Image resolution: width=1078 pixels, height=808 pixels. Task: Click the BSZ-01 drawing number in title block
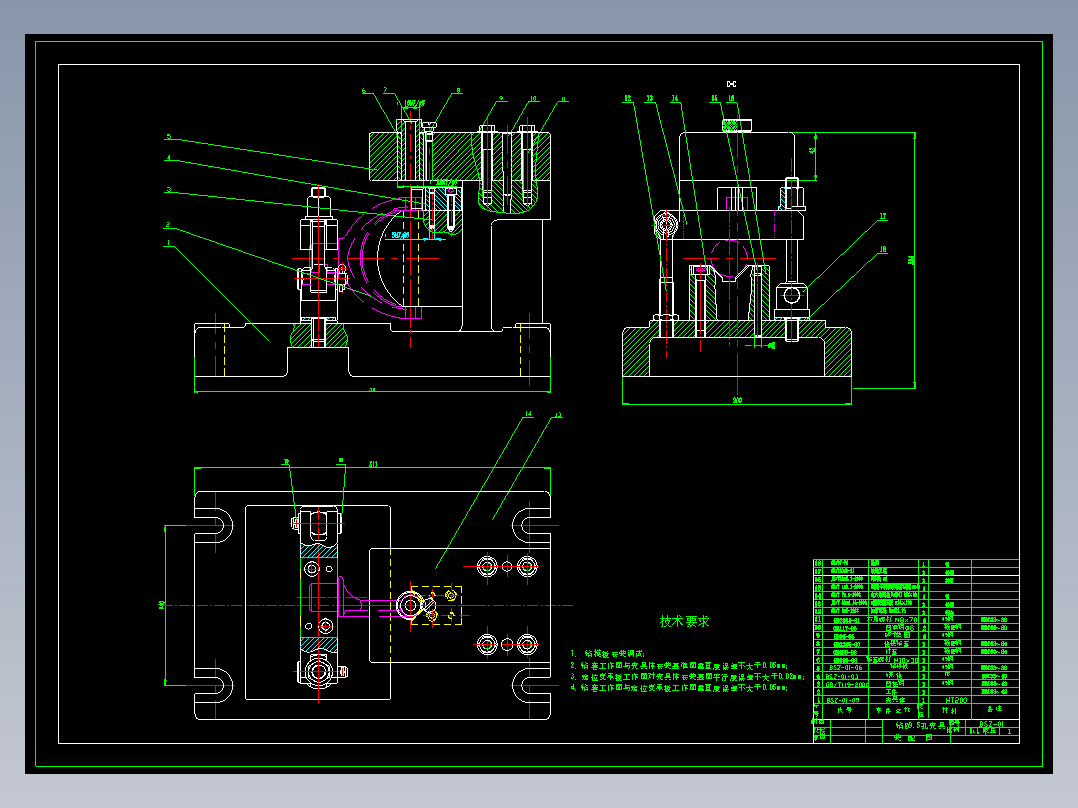tap(991, 724)
